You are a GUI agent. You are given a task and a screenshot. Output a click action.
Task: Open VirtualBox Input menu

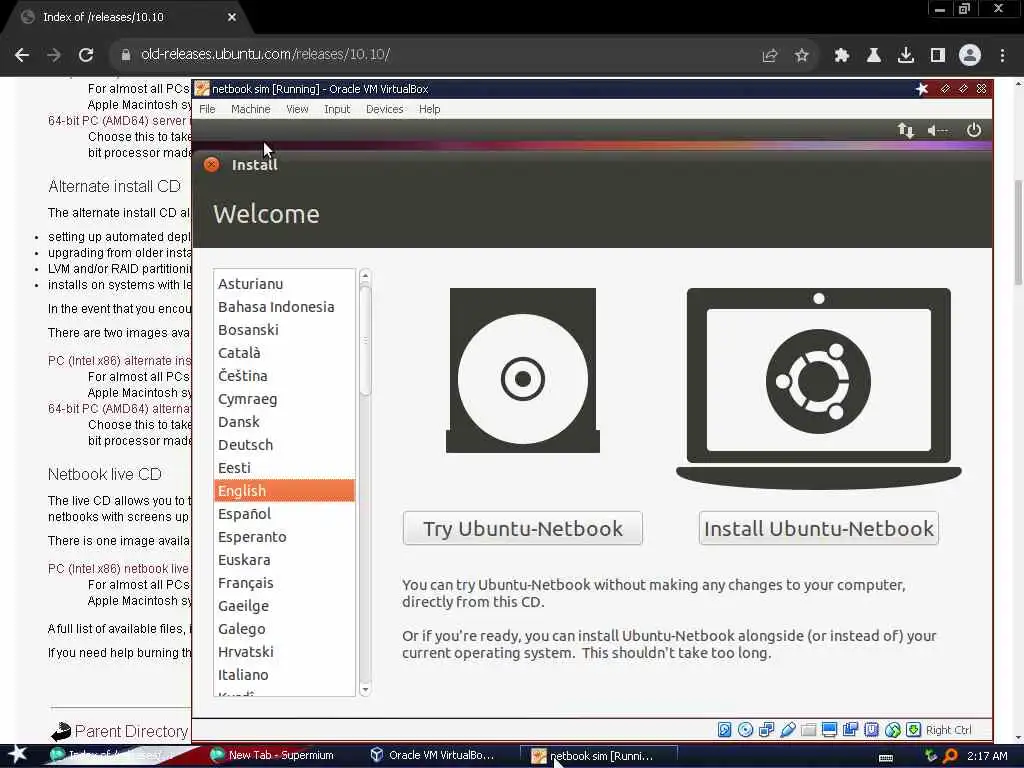click(337, 109)
